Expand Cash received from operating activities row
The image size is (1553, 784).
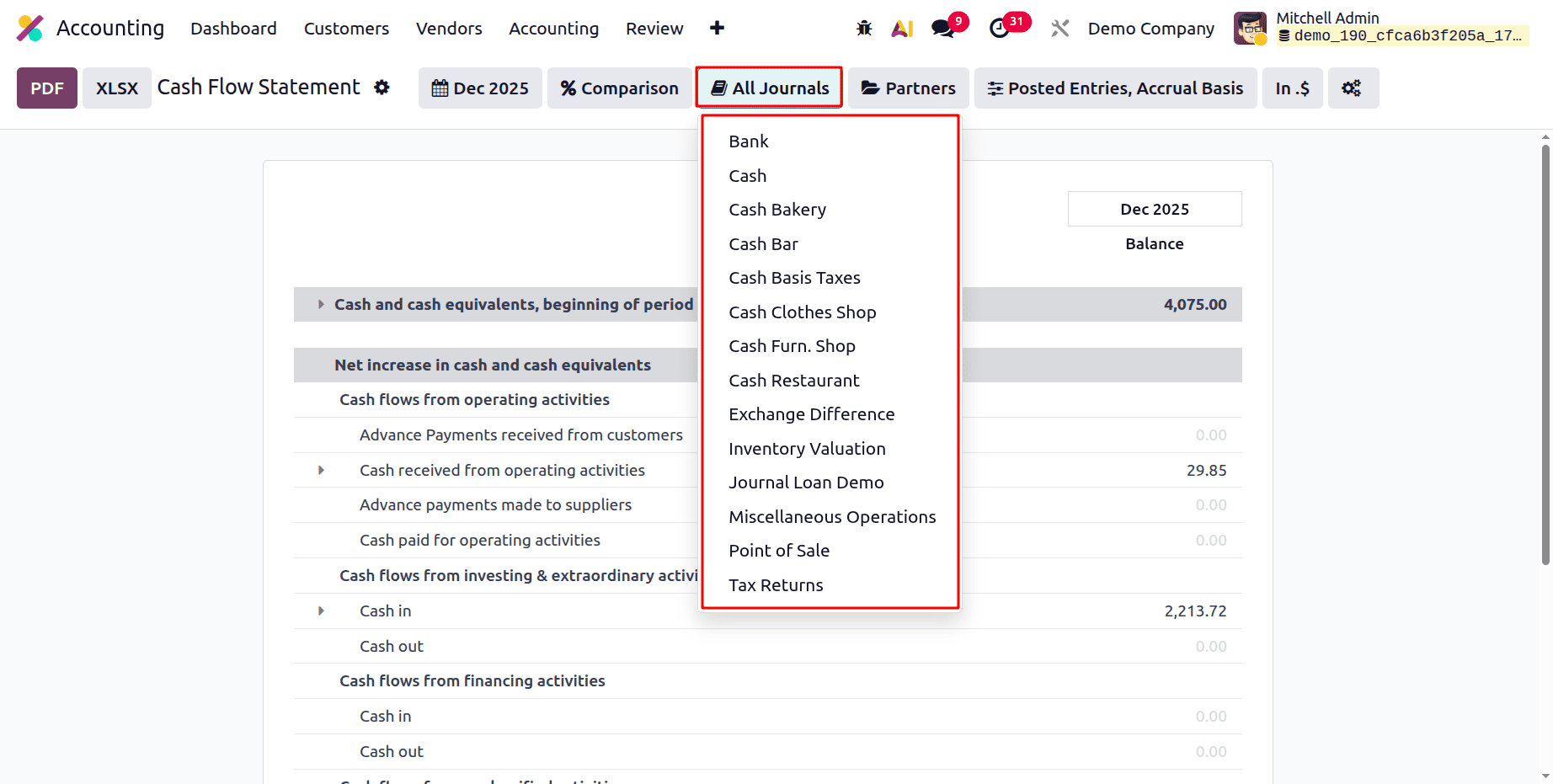[x=321, y=470]
